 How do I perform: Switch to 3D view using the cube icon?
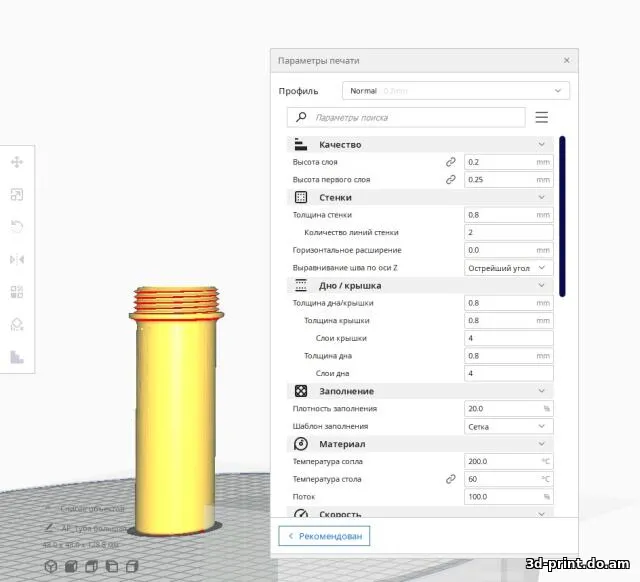coord(50,566)
